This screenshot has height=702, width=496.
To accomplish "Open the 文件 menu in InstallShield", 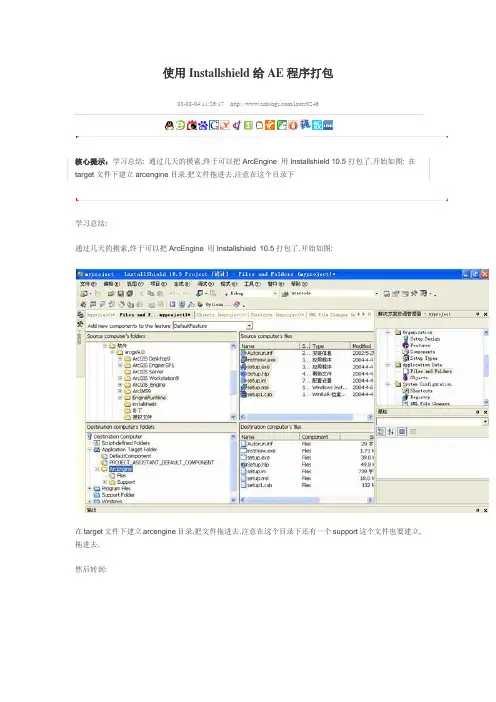I will 88,284.
